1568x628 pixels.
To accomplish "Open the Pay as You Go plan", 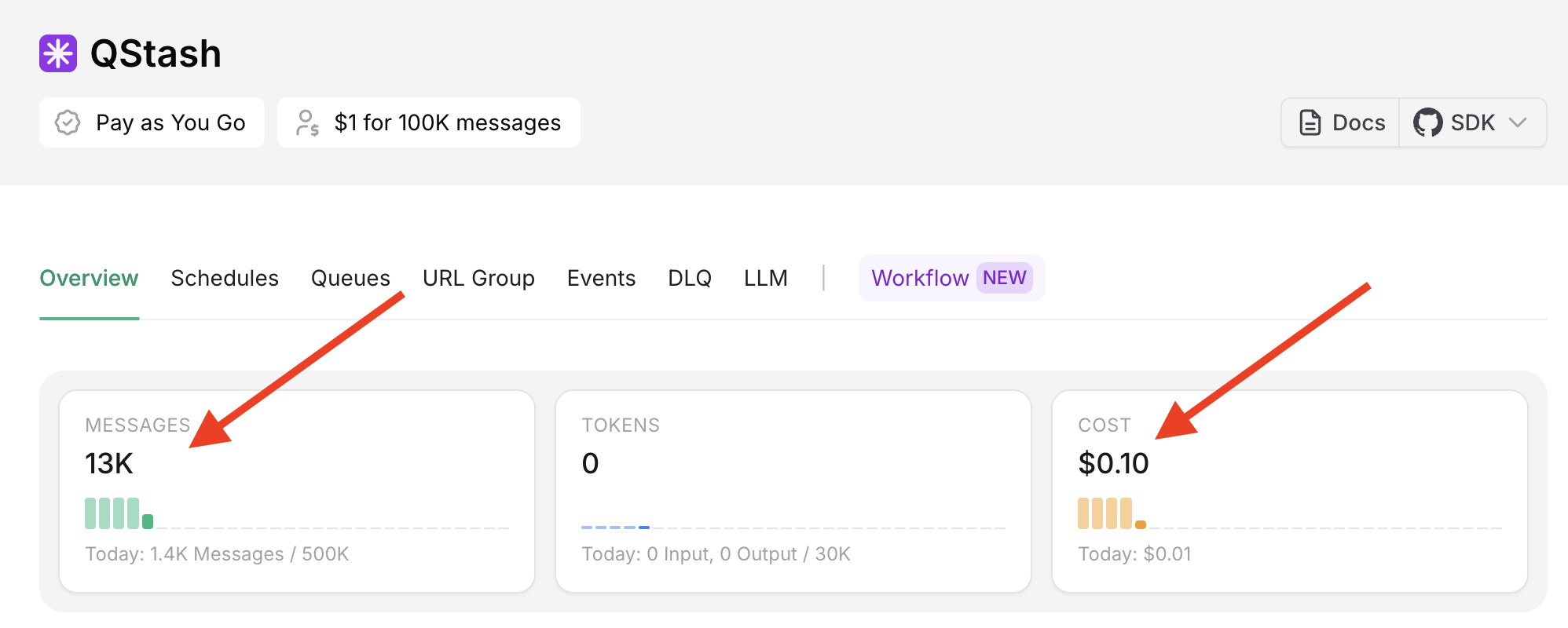I will 152,122.
